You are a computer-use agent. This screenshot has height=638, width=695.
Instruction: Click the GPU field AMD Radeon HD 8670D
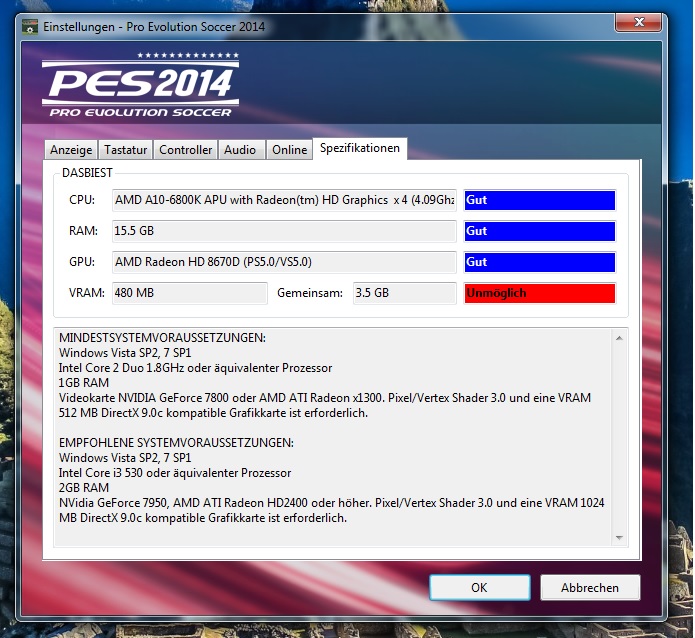pyautogui.click(x=284, y=262)
